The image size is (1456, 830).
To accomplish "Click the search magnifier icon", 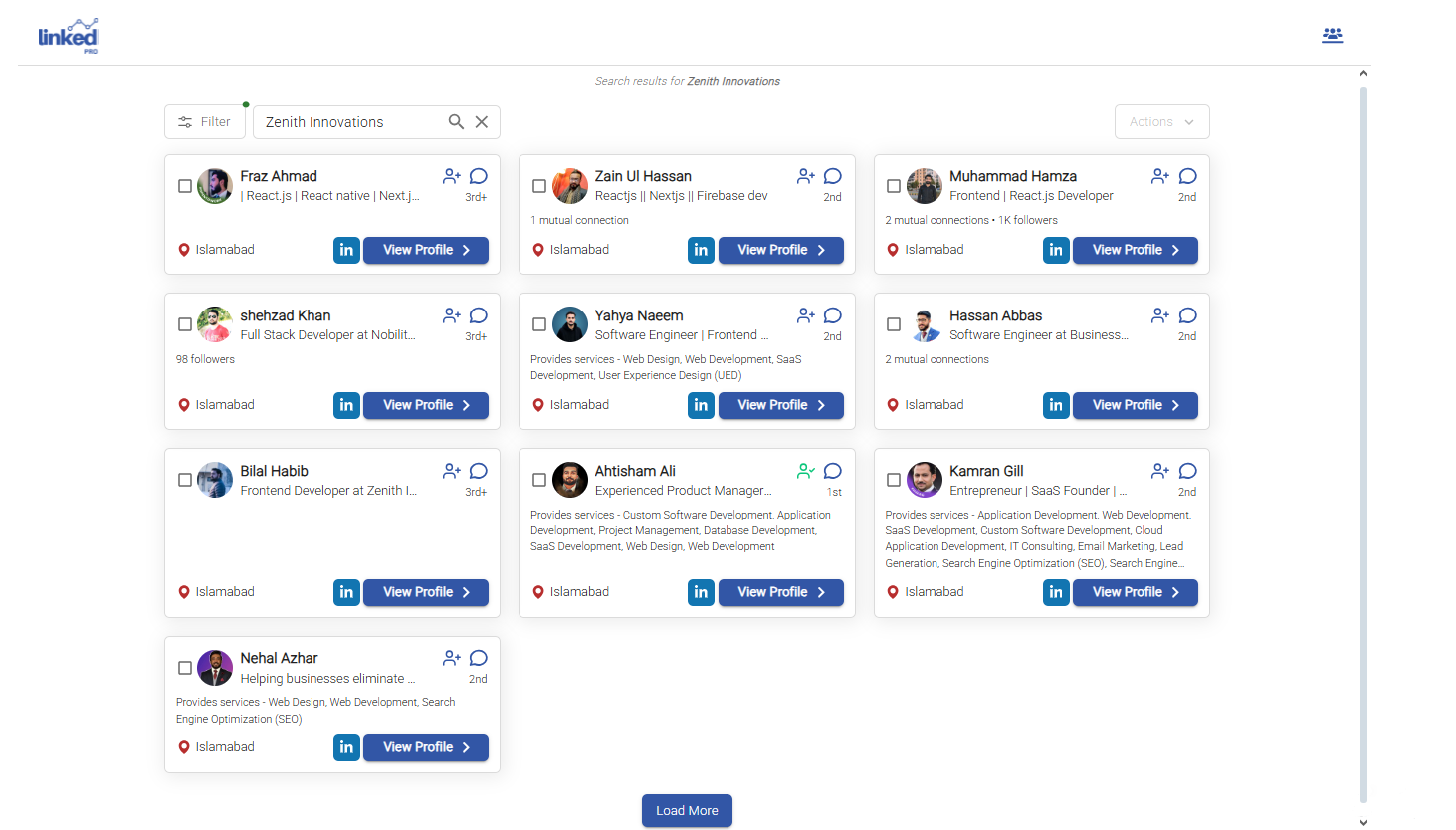I will click(x=456, y=122).
